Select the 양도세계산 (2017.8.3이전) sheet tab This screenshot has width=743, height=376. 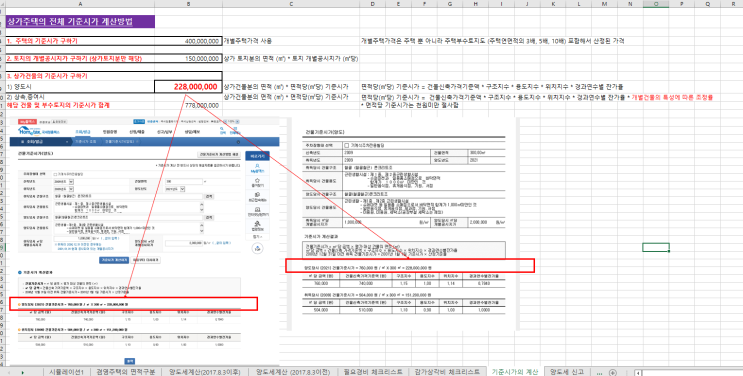(292, 372)
